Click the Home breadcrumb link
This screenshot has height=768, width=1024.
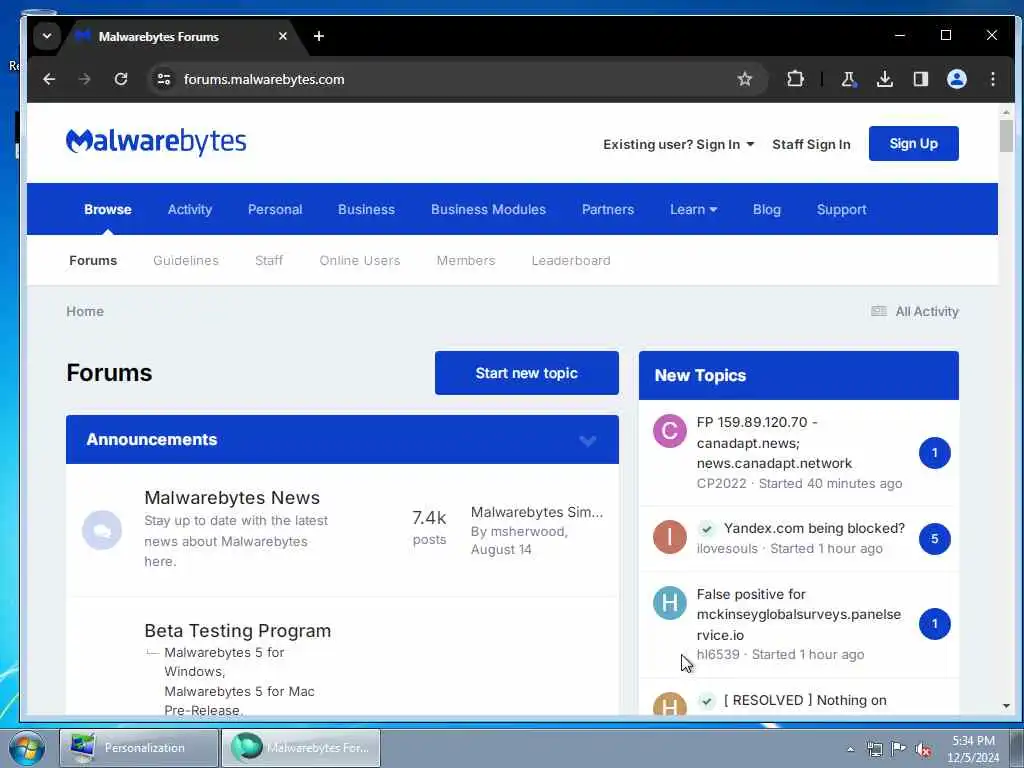pyautogui.click(x=85, y=311)
